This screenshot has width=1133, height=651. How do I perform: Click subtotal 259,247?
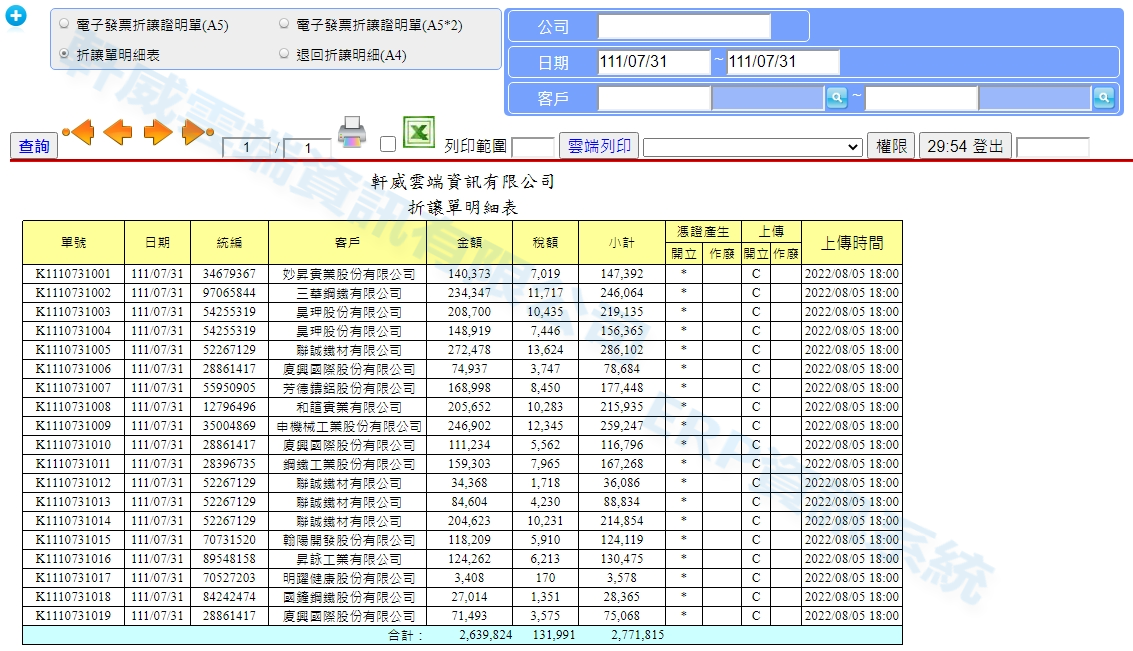[x=621, y=426]
